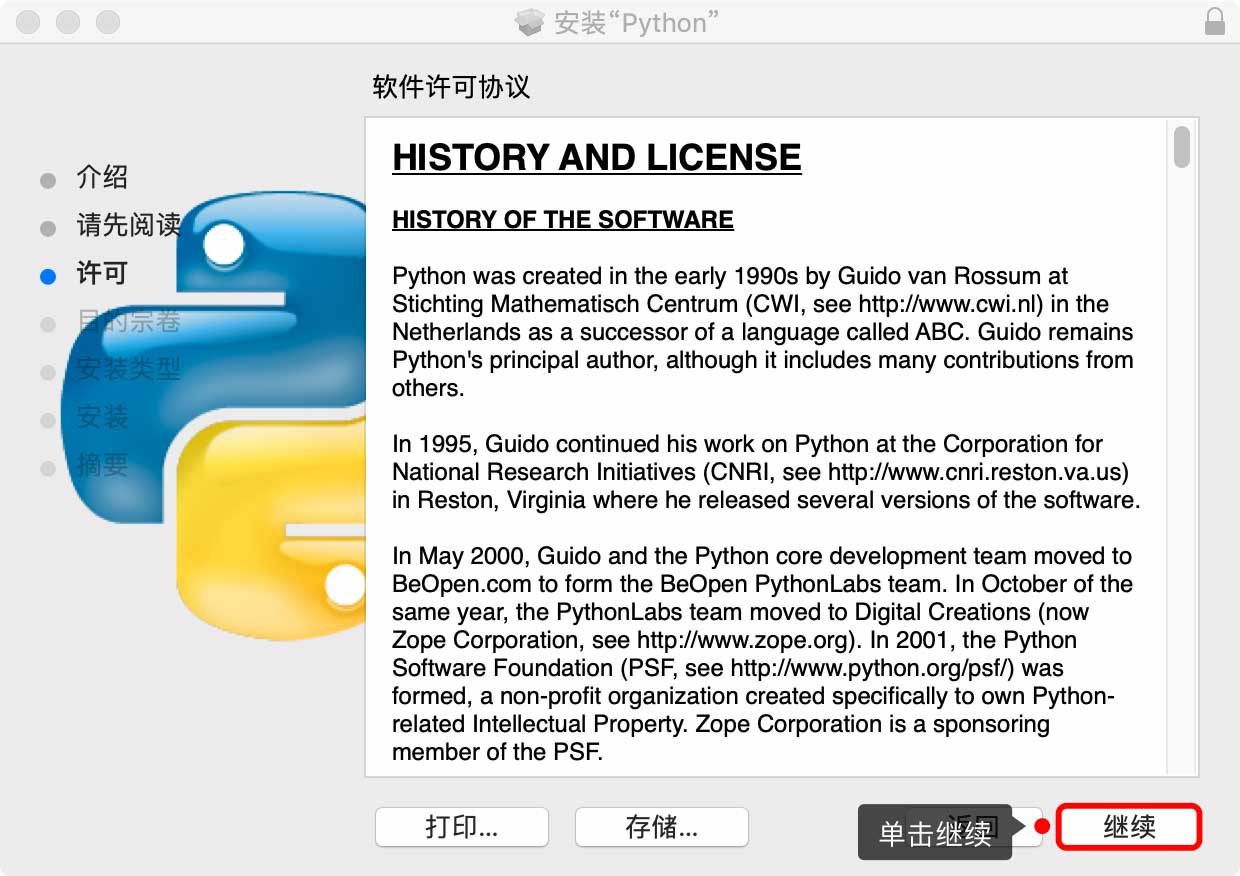Click the red dot beside the 继续 button
This screenshot has width=1240, height=876.
coord(1042,827)
